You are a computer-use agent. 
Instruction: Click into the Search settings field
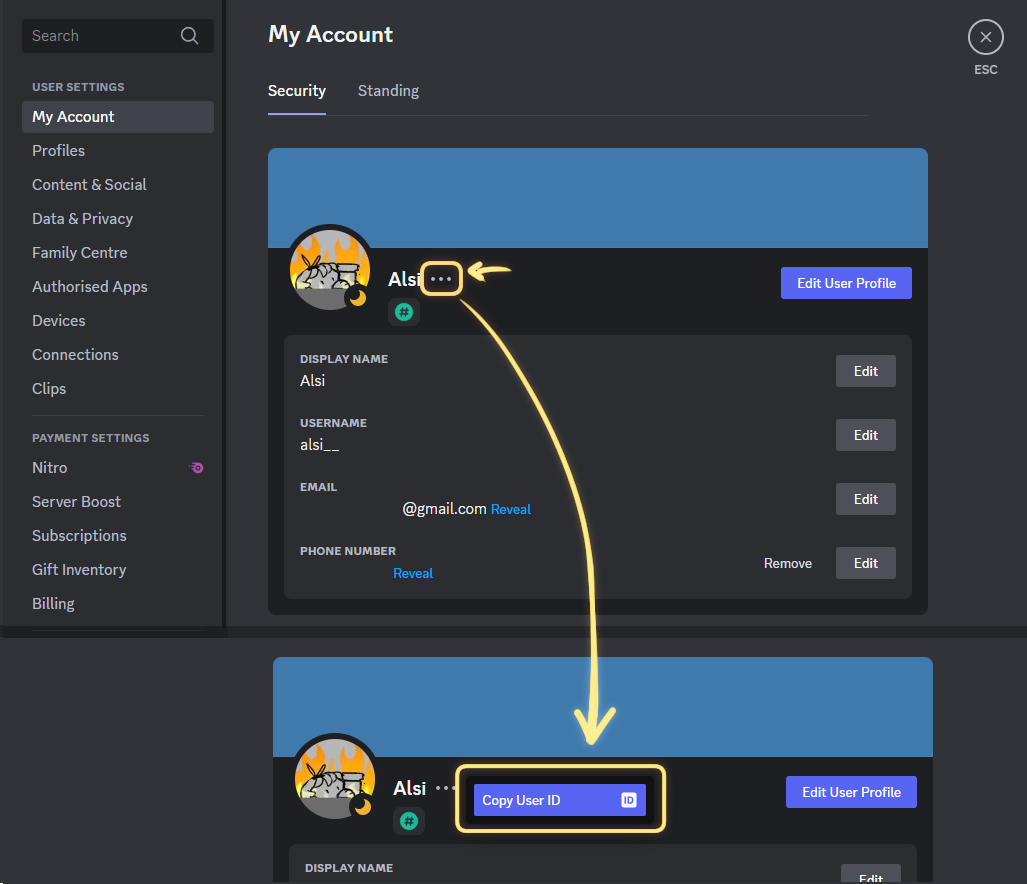click(100, 36)
